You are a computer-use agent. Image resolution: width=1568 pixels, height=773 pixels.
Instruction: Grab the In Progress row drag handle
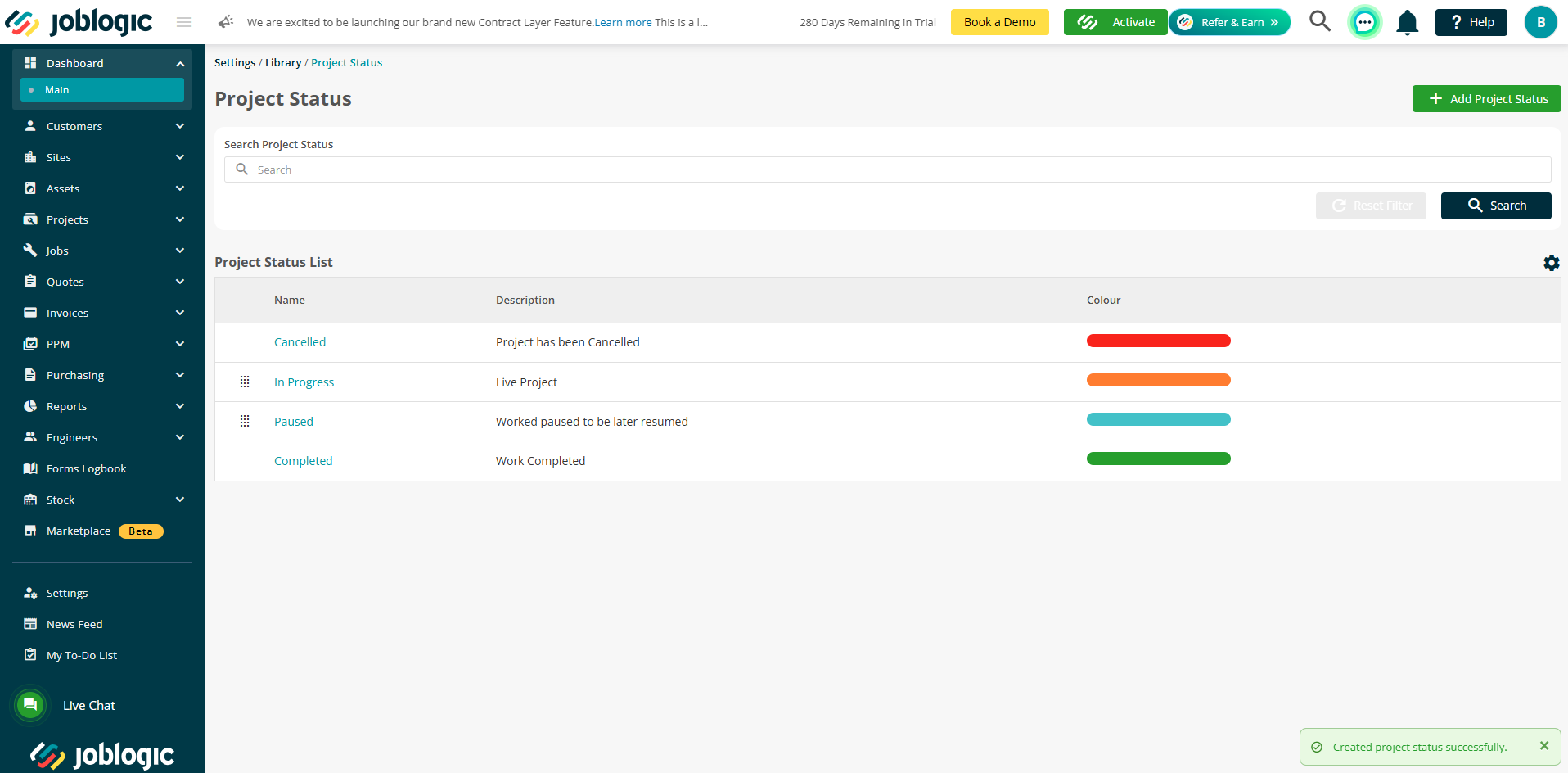click(x=245, y=382)
